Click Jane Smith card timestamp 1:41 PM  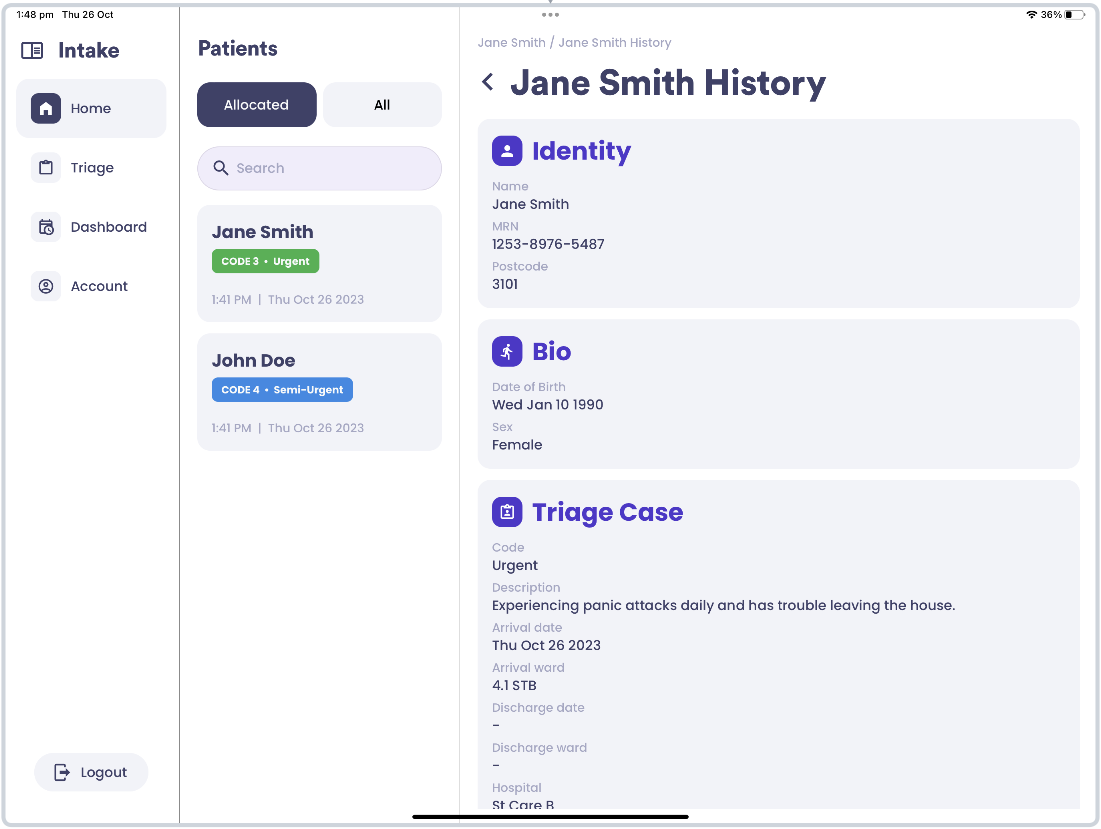click(x=231, y=300)
